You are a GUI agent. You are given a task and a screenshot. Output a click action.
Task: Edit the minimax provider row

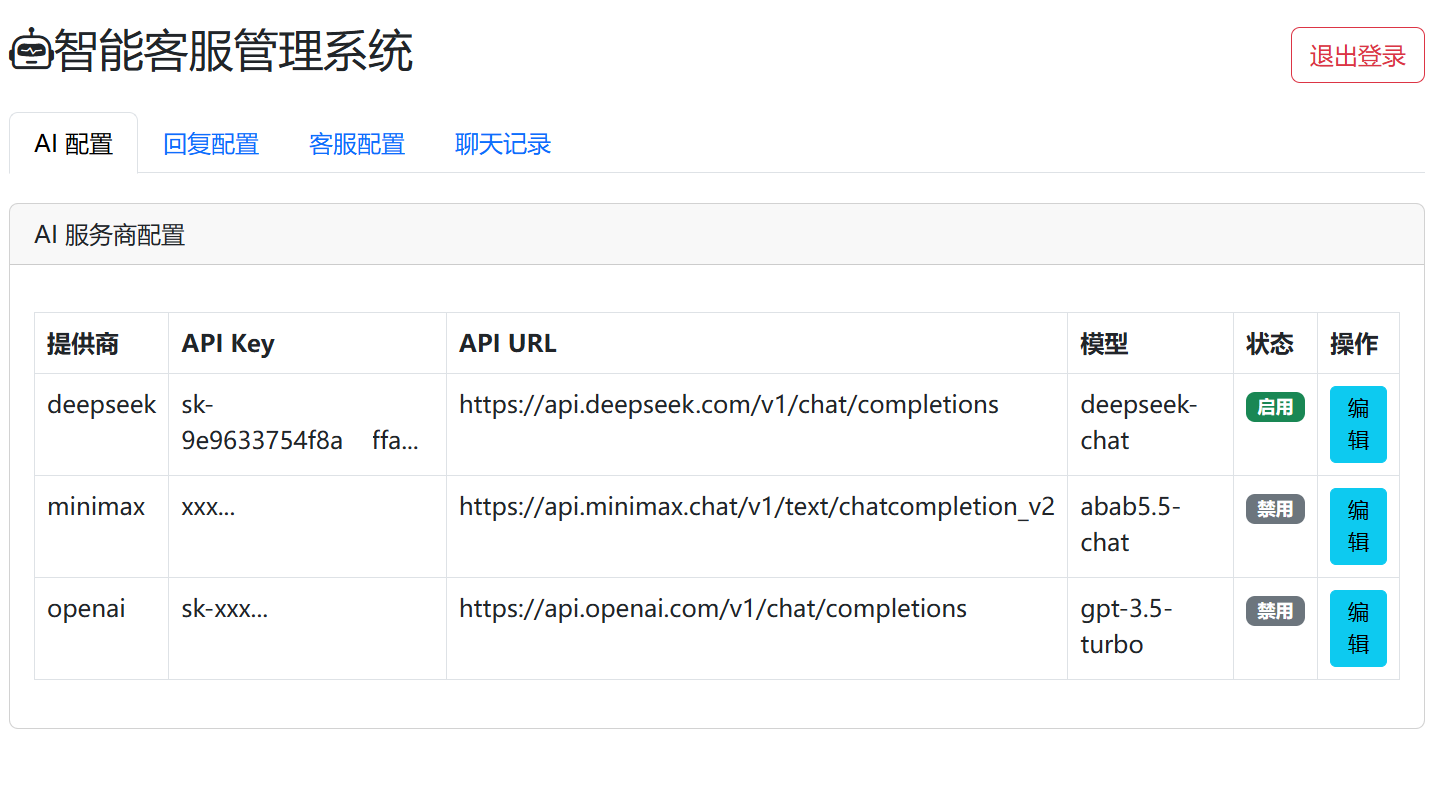(x=1357, y=526)
